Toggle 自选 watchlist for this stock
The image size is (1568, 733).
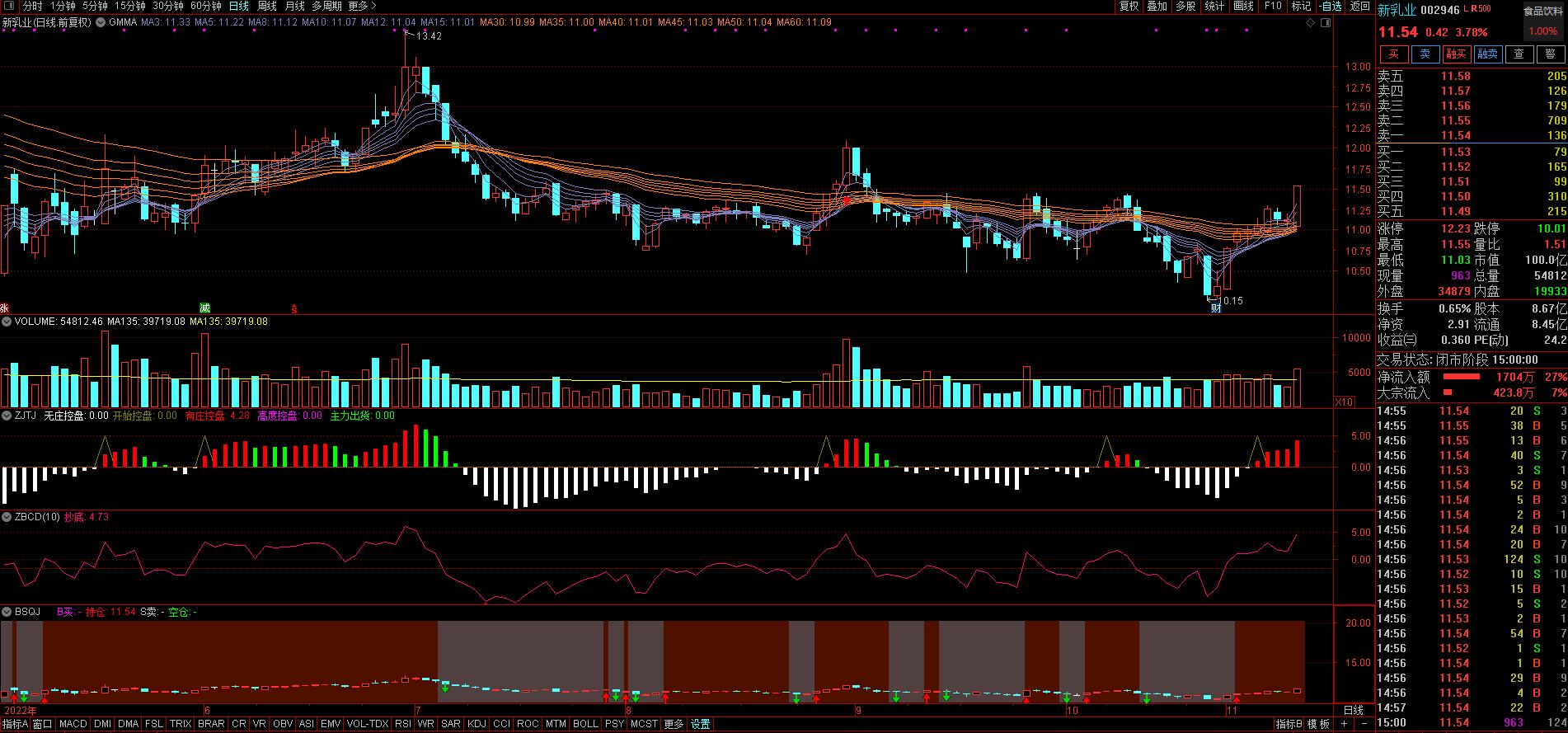pyautogui.click(x=1331, y=7)
